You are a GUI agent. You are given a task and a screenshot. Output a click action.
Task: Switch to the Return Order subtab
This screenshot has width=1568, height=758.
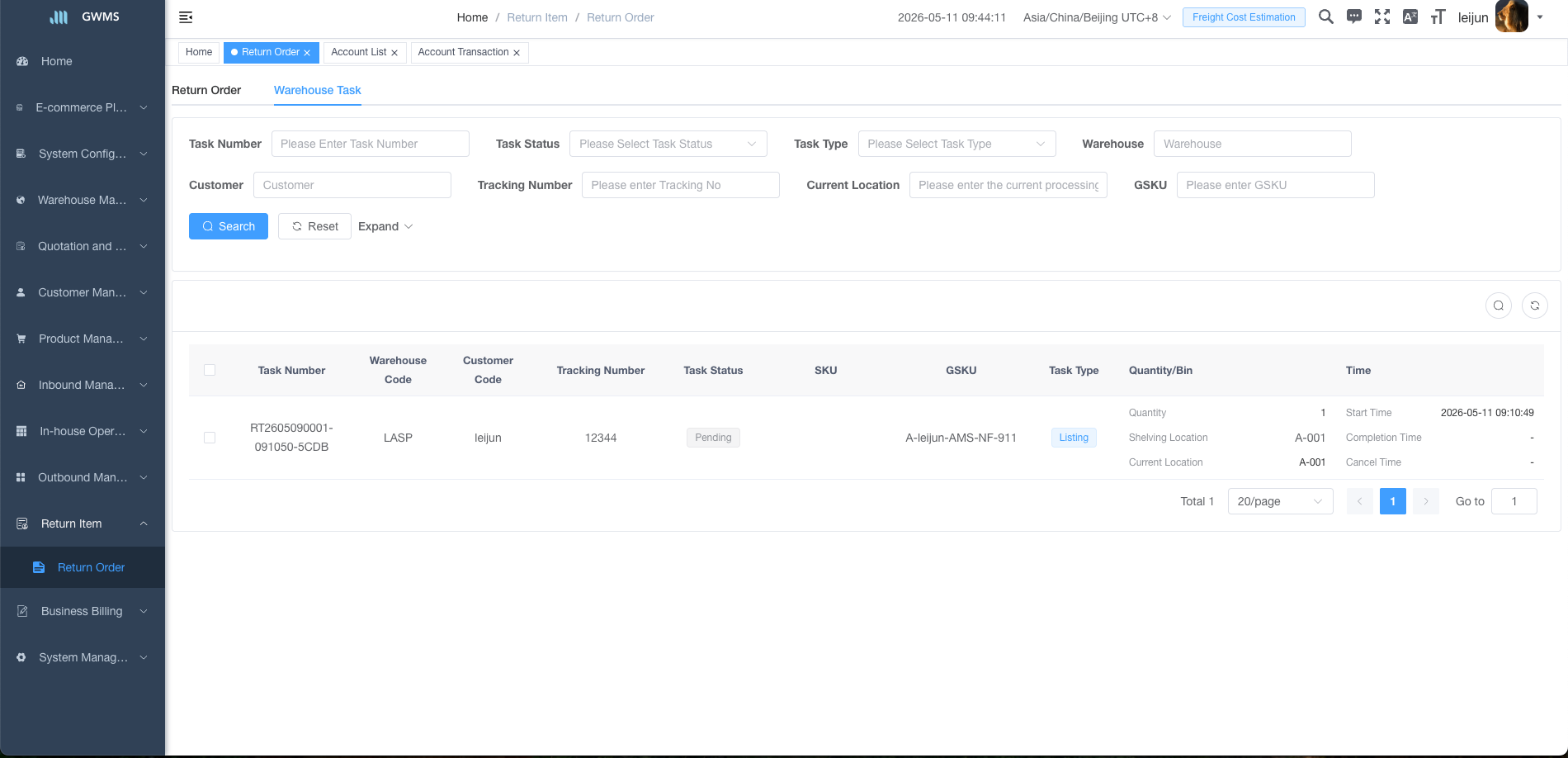pos(206,90)
